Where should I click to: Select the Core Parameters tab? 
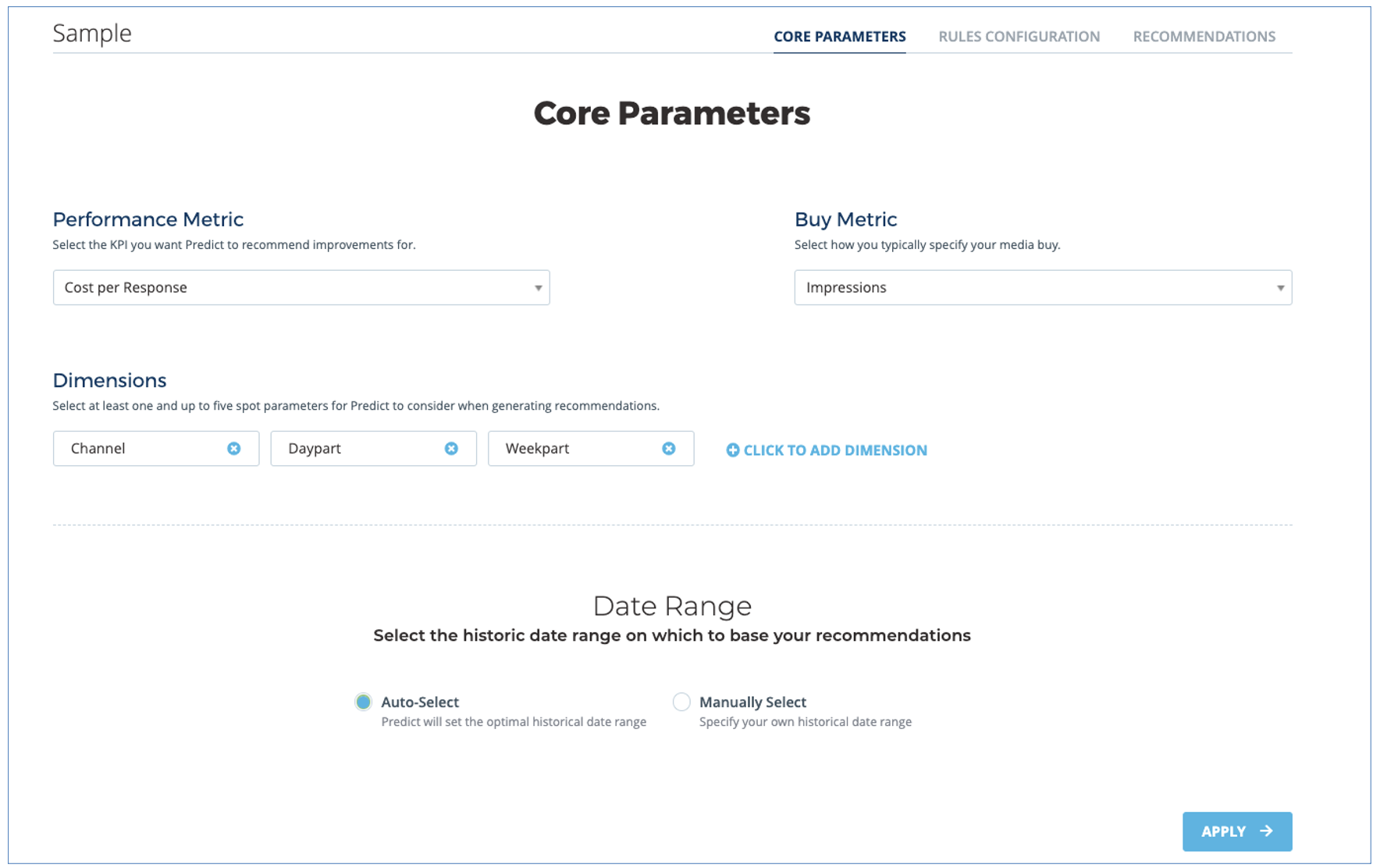coord(839,36)
